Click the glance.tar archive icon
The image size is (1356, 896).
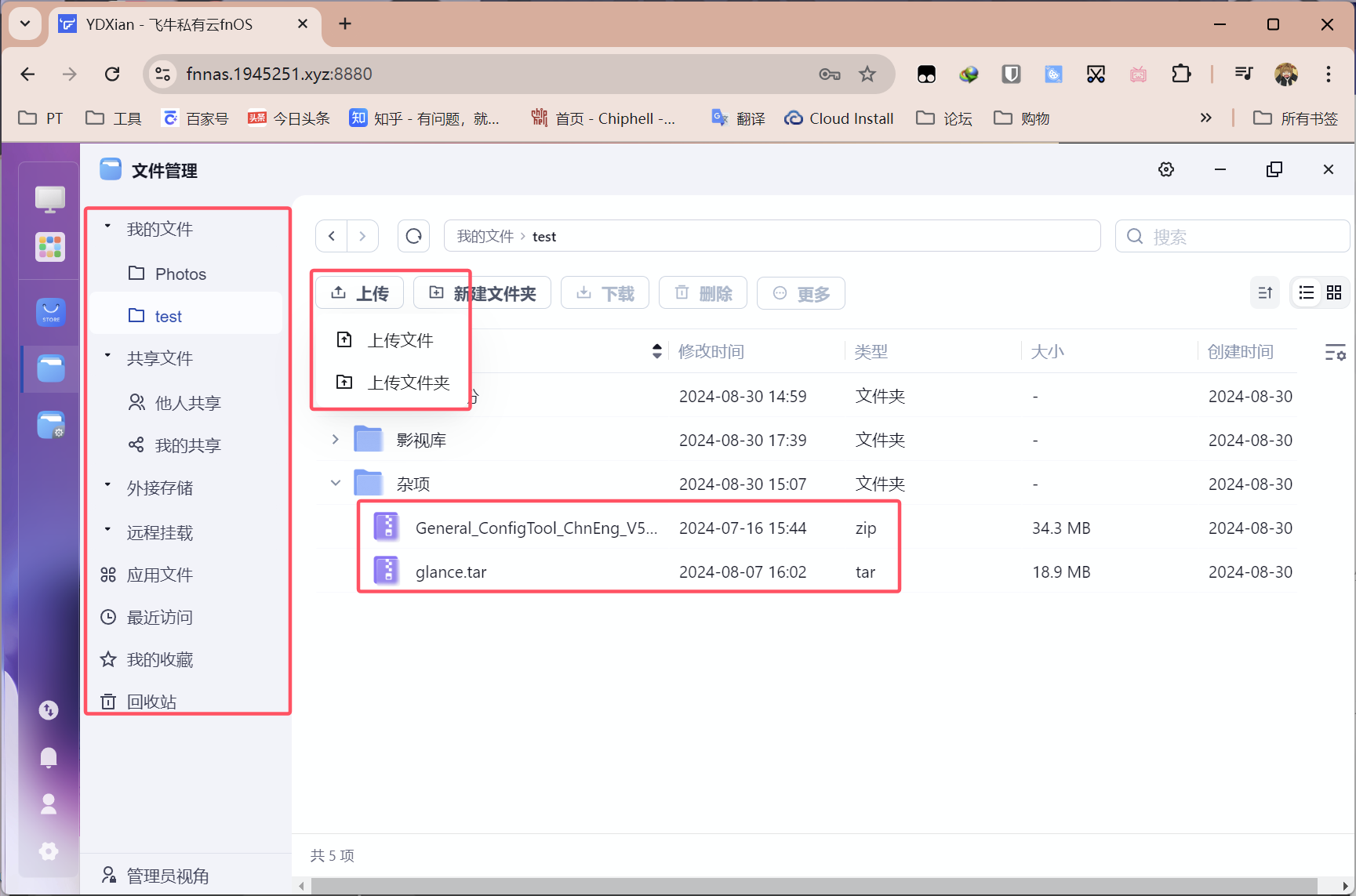point(387,571)
